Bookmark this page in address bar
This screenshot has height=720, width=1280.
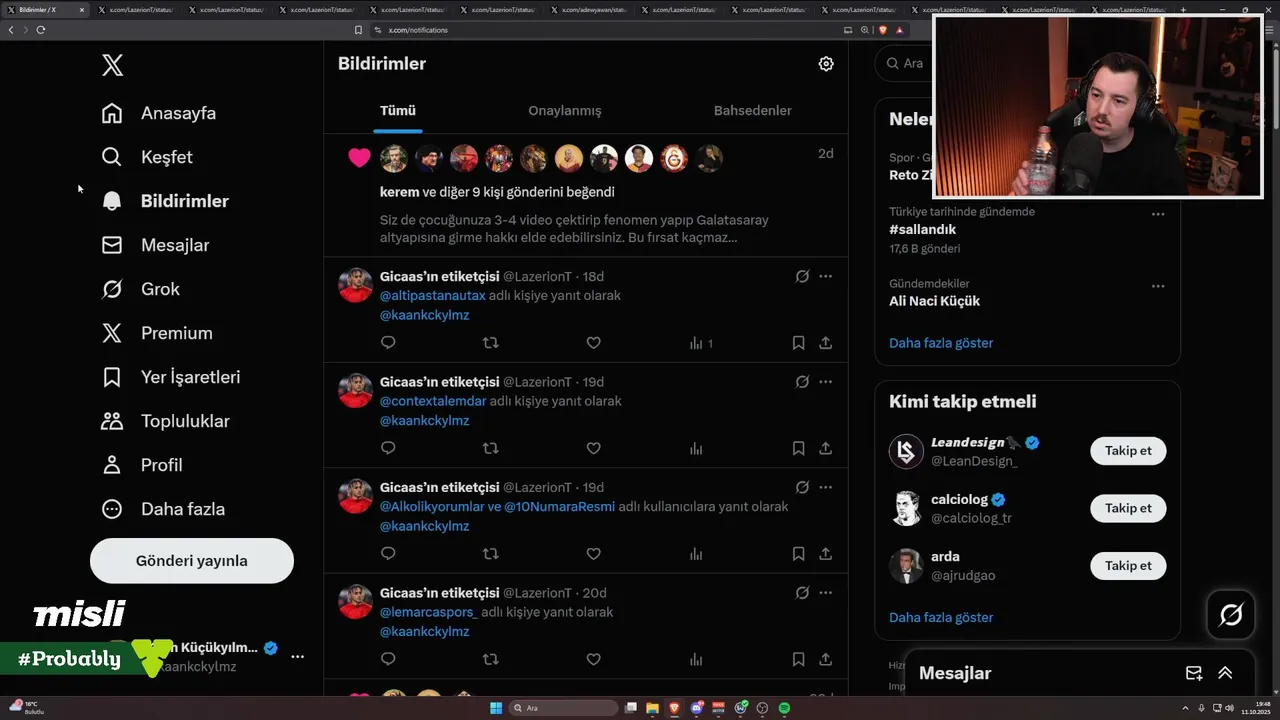[x=358, y=30]
